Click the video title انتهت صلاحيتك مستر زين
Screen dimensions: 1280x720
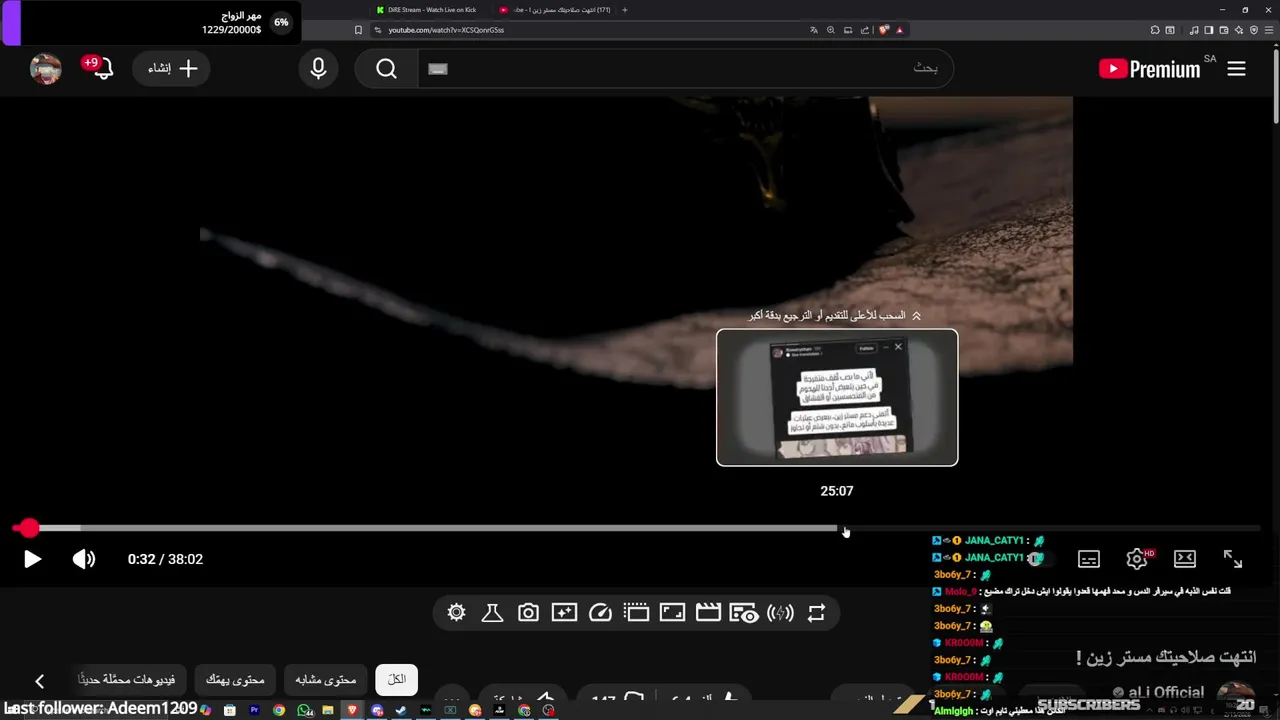click(x=1166, y=657)
